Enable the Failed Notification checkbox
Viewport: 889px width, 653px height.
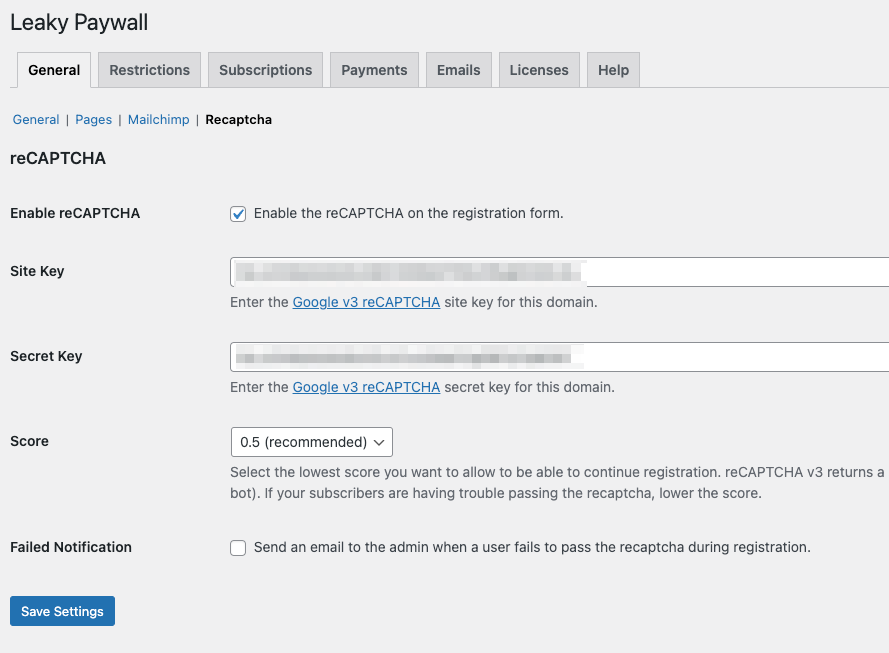(238, 548)
